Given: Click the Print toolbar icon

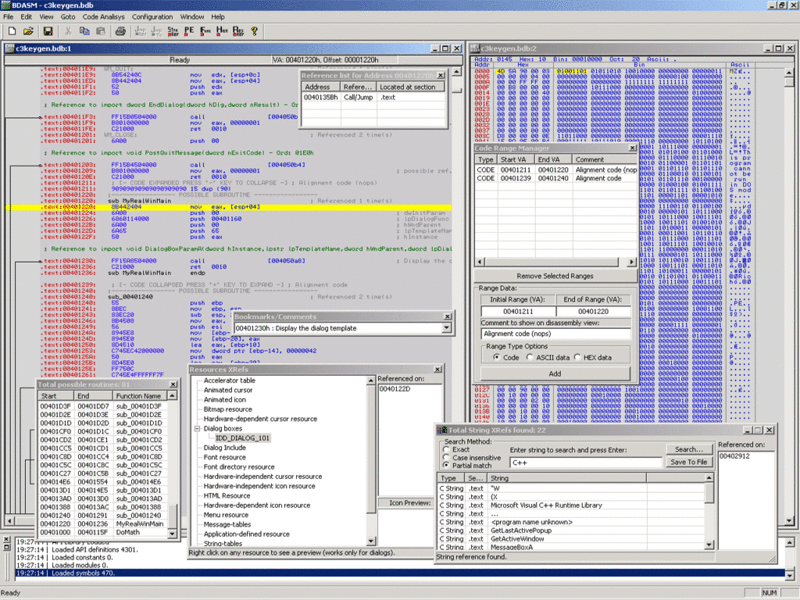Looking at the screenshot, I should coord(120,31).
